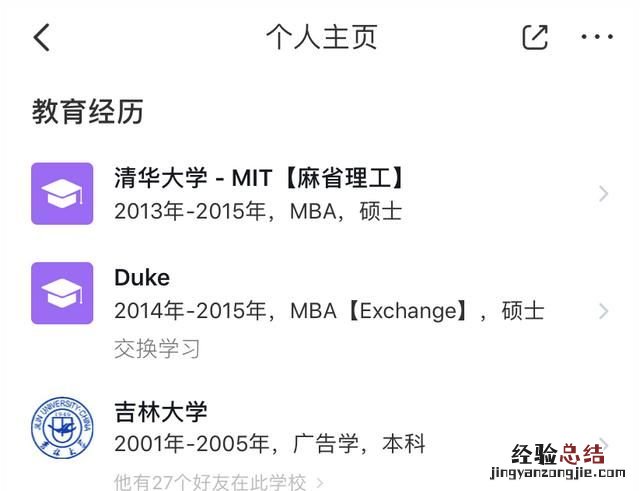Expand the 清华大学 entry chevron
The width and height of the screenshot is (640, 491).
(603, 194)
